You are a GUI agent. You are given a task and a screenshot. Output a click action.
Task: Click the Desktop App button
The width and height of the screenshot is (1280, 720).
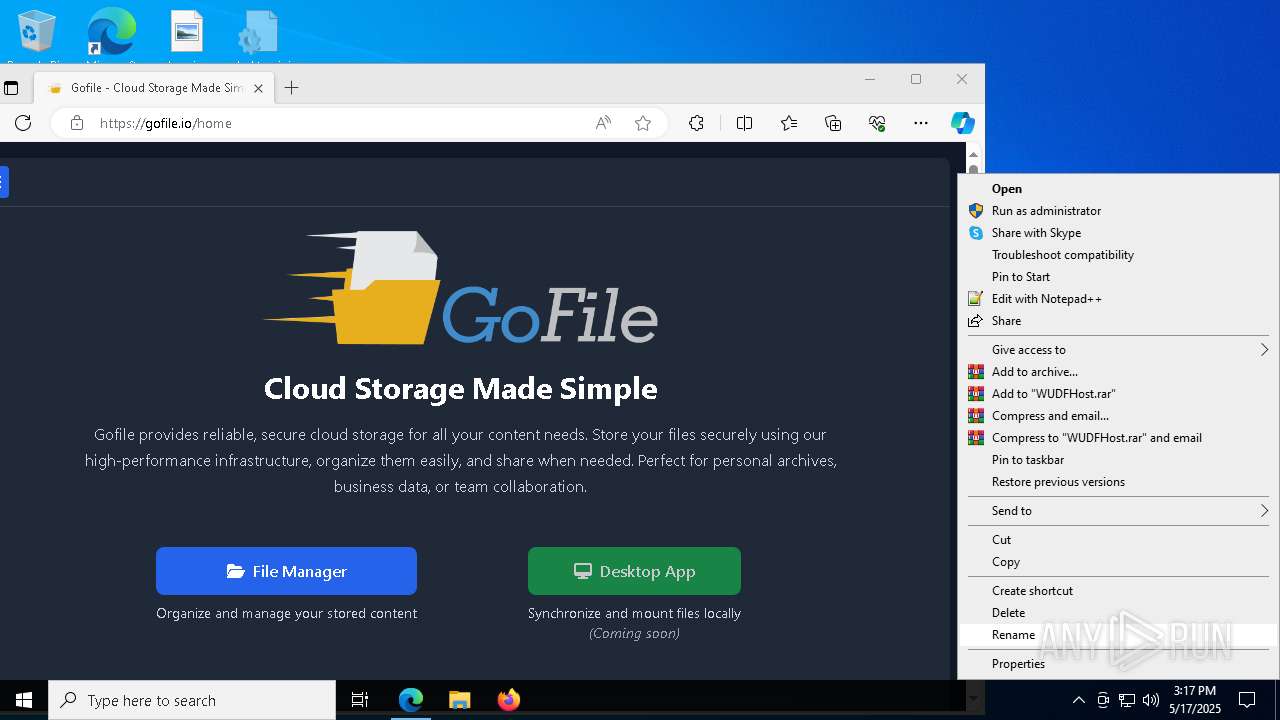pos(634,571)
